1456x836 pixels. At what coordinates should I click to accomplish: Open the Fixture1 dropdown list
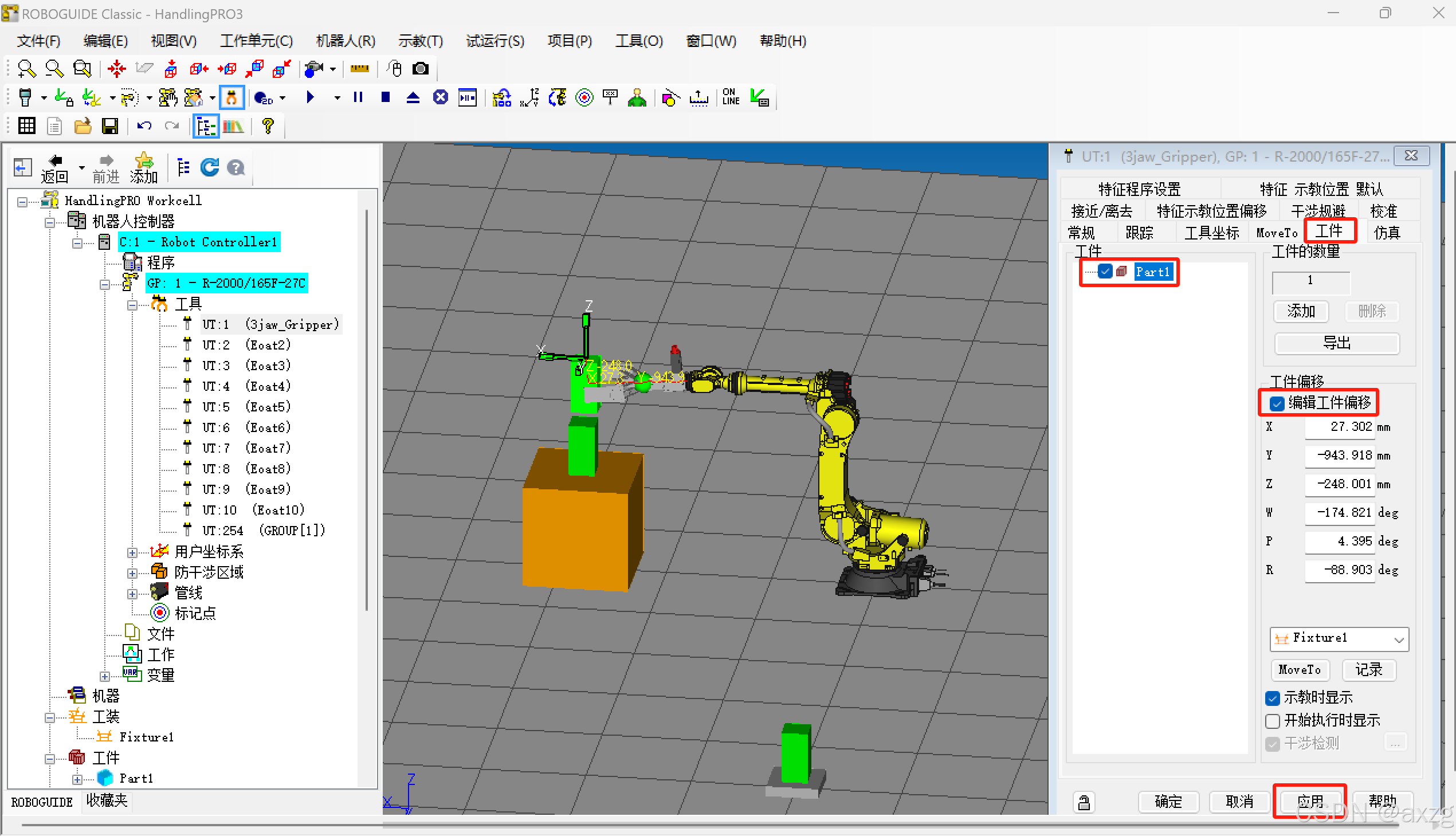[x=1399, y=639]
